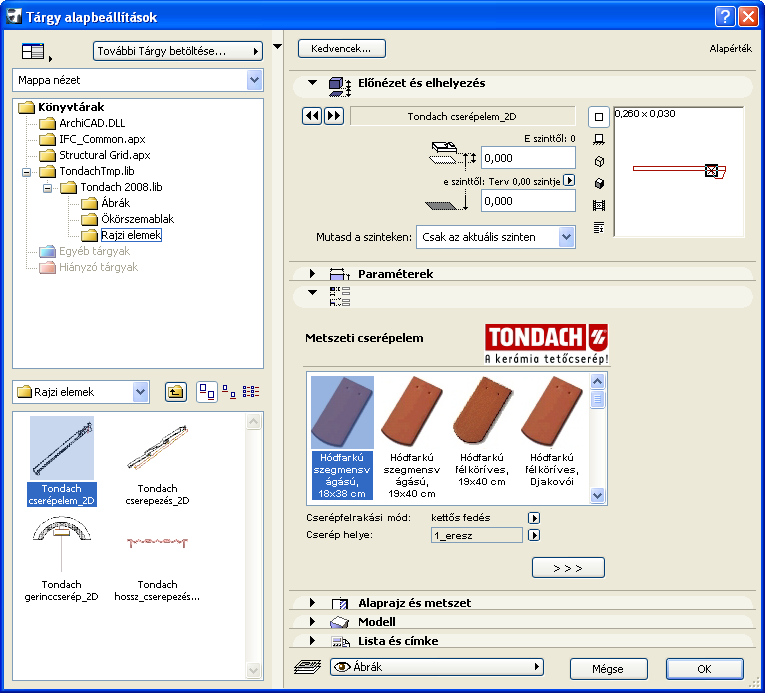Open További Tárgy betöltése menu
This screenshot has width=765, height=693.
178,51
